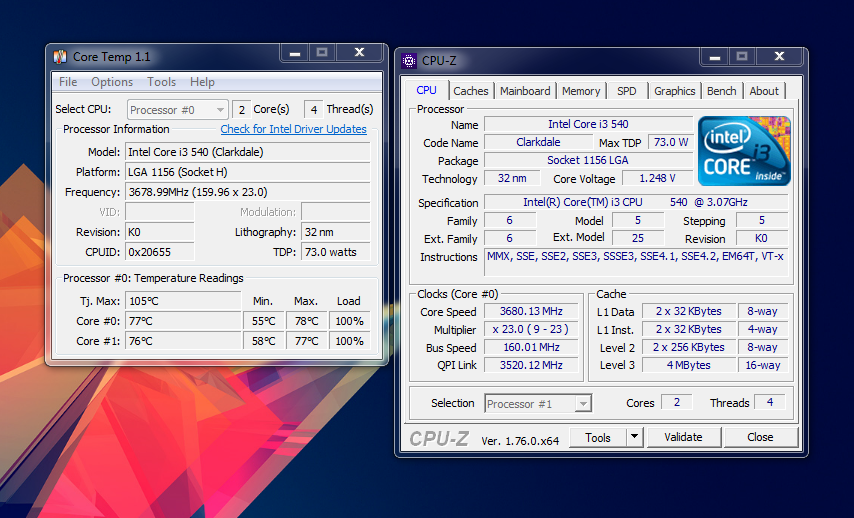The width and height of the screenshot is (854, 518).
Task: Click the Tj. Max value 105°C
Action: tap(183, 301)
